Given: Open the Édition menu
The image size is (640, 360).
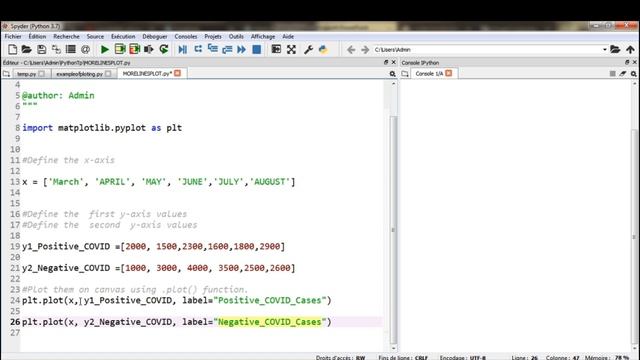Looking at the screenshot, I should pos(37,36).
